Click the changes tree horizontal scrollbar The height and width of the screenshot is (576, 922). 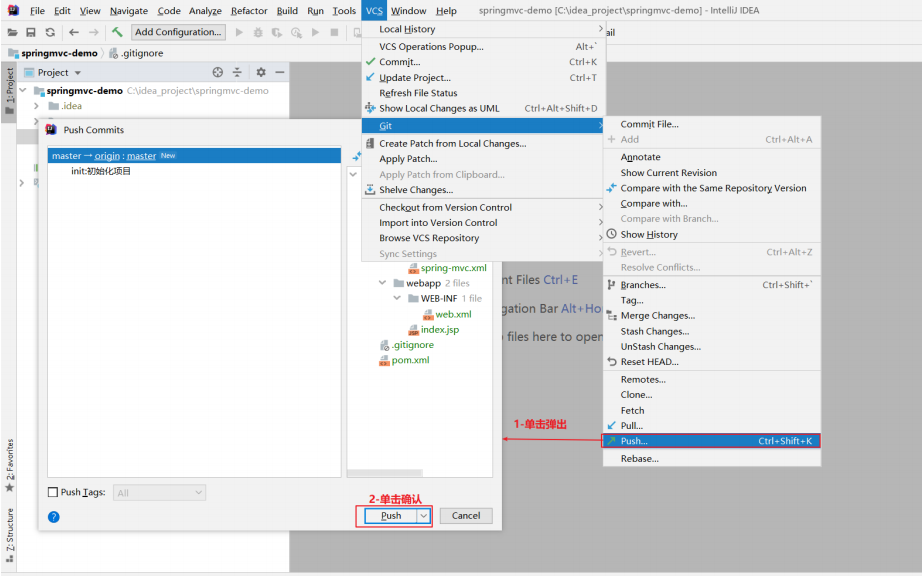[385, 473]
